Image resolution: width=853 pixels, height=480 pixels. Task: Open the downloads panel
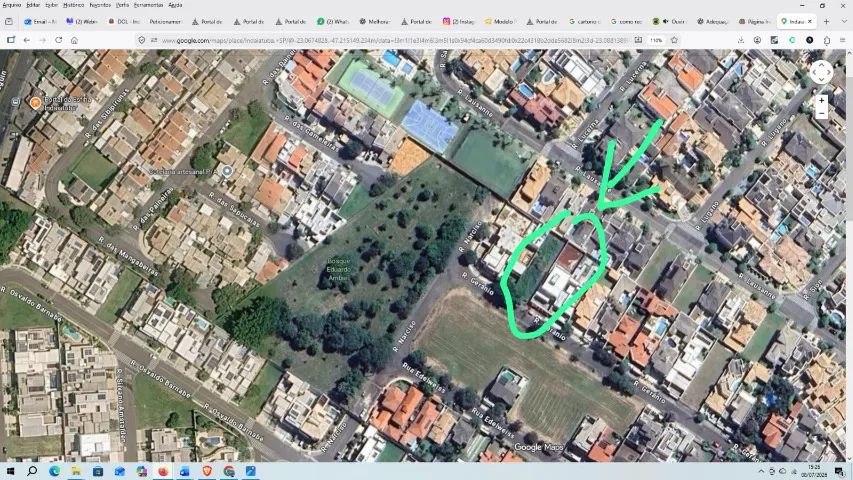pos(741,40)
